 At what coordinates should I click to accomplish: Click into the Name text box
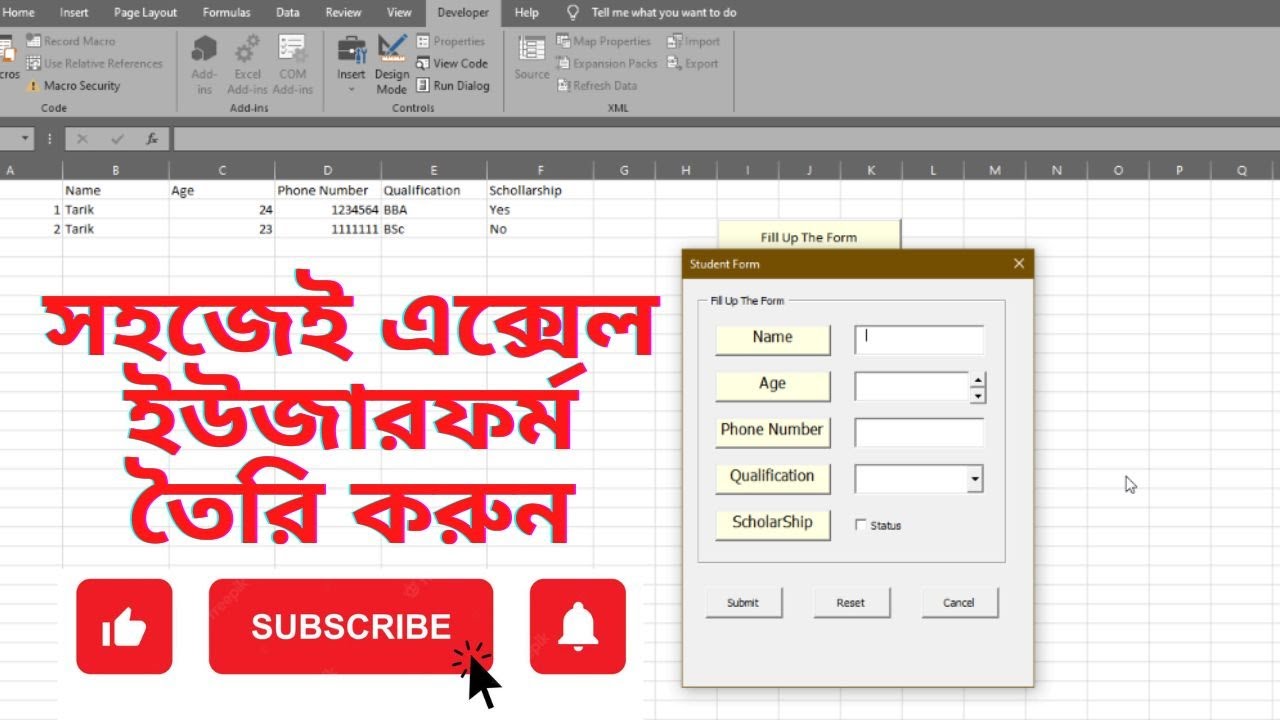tap(919, 340)
